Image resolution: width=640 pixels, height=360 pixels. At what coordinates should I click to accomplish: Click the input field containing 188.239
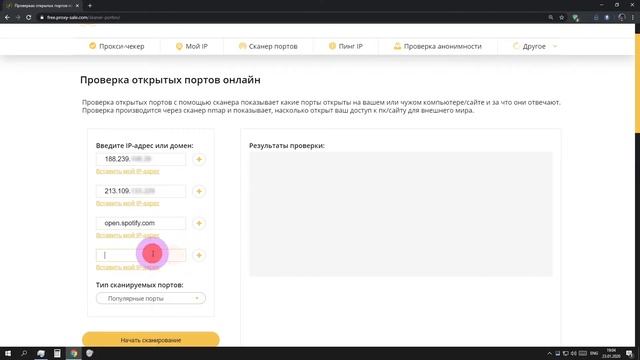[141, 159]
